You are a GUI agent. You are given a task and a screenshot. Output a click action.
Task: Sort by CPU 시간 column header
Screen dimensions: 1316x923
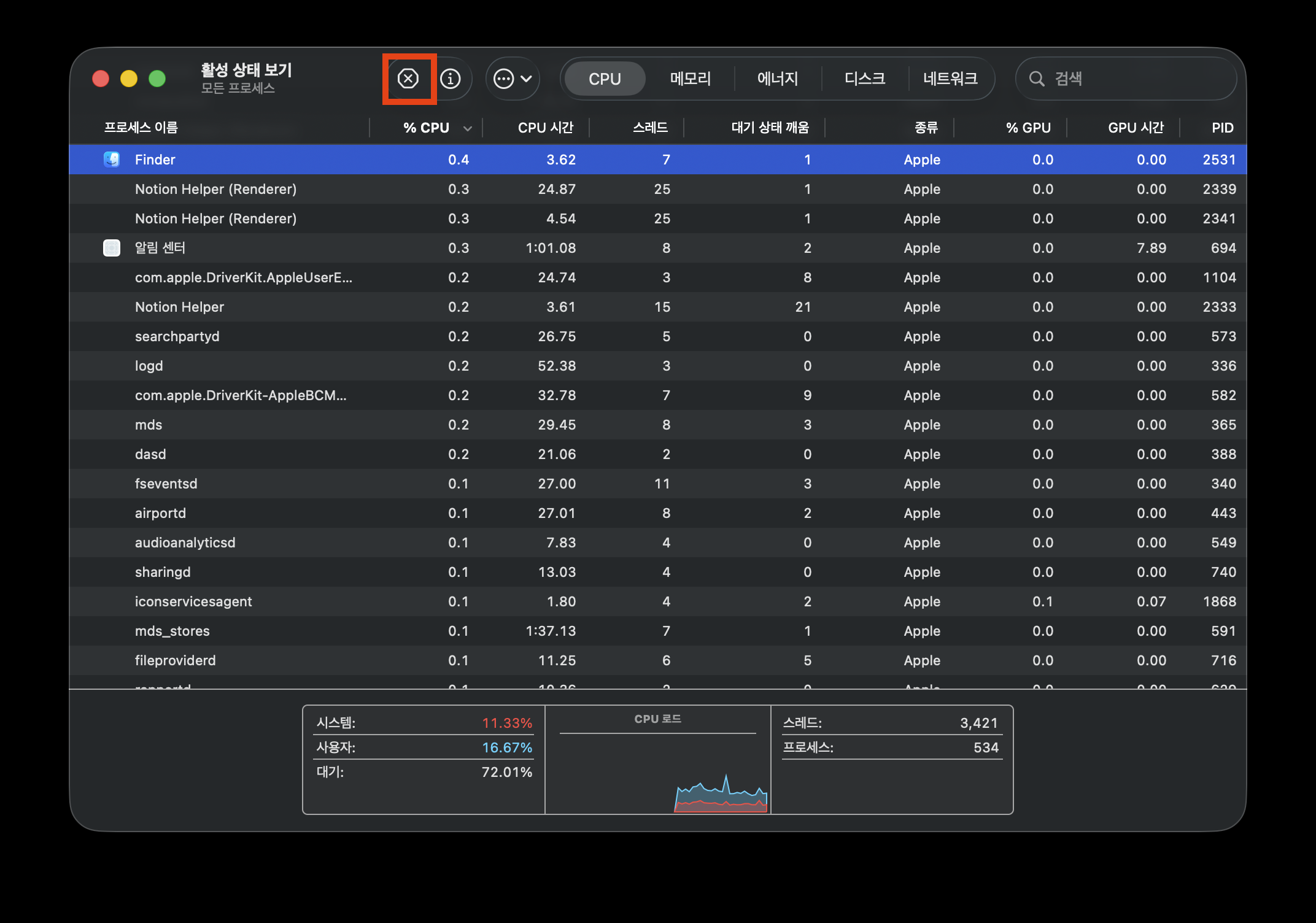click(545, 128)
